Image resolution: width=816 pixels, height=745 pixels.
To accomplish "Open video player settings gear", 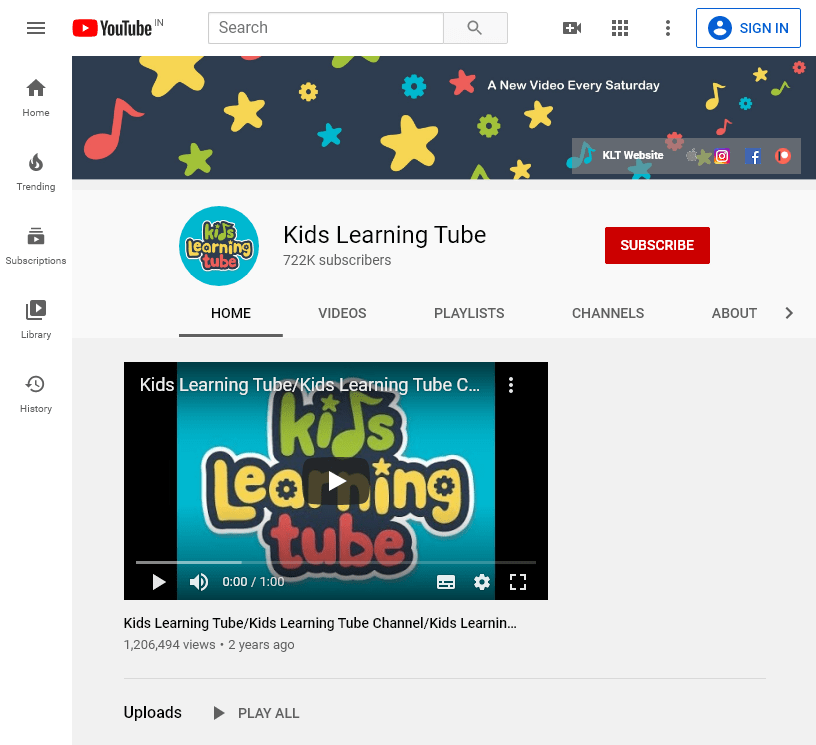I will [x=482, y=582].
